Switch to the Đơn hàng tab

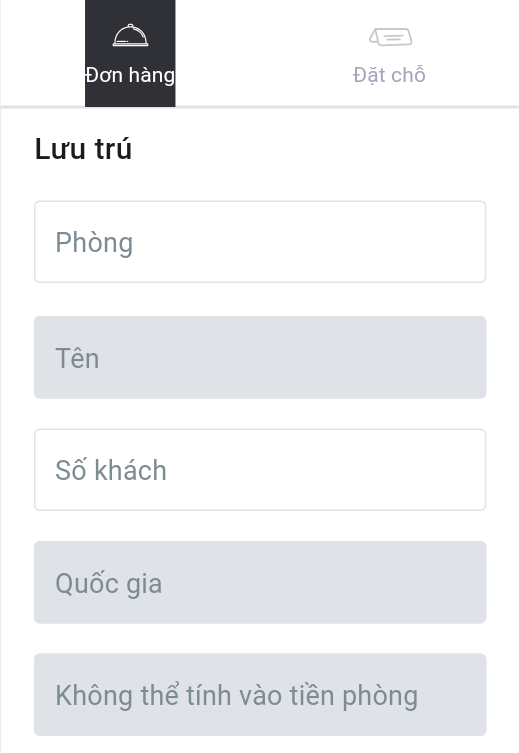130,53
